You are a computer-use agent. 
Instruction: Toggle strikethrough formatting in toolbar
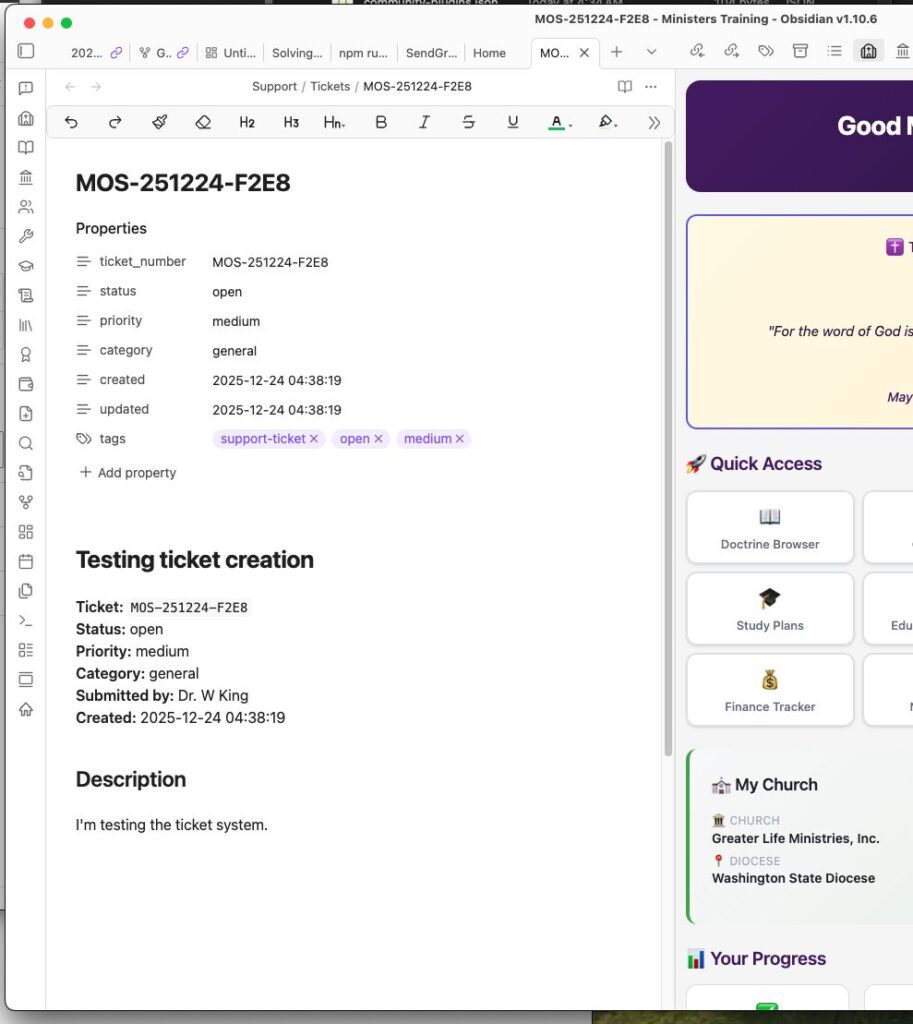(x=468, y=122)
